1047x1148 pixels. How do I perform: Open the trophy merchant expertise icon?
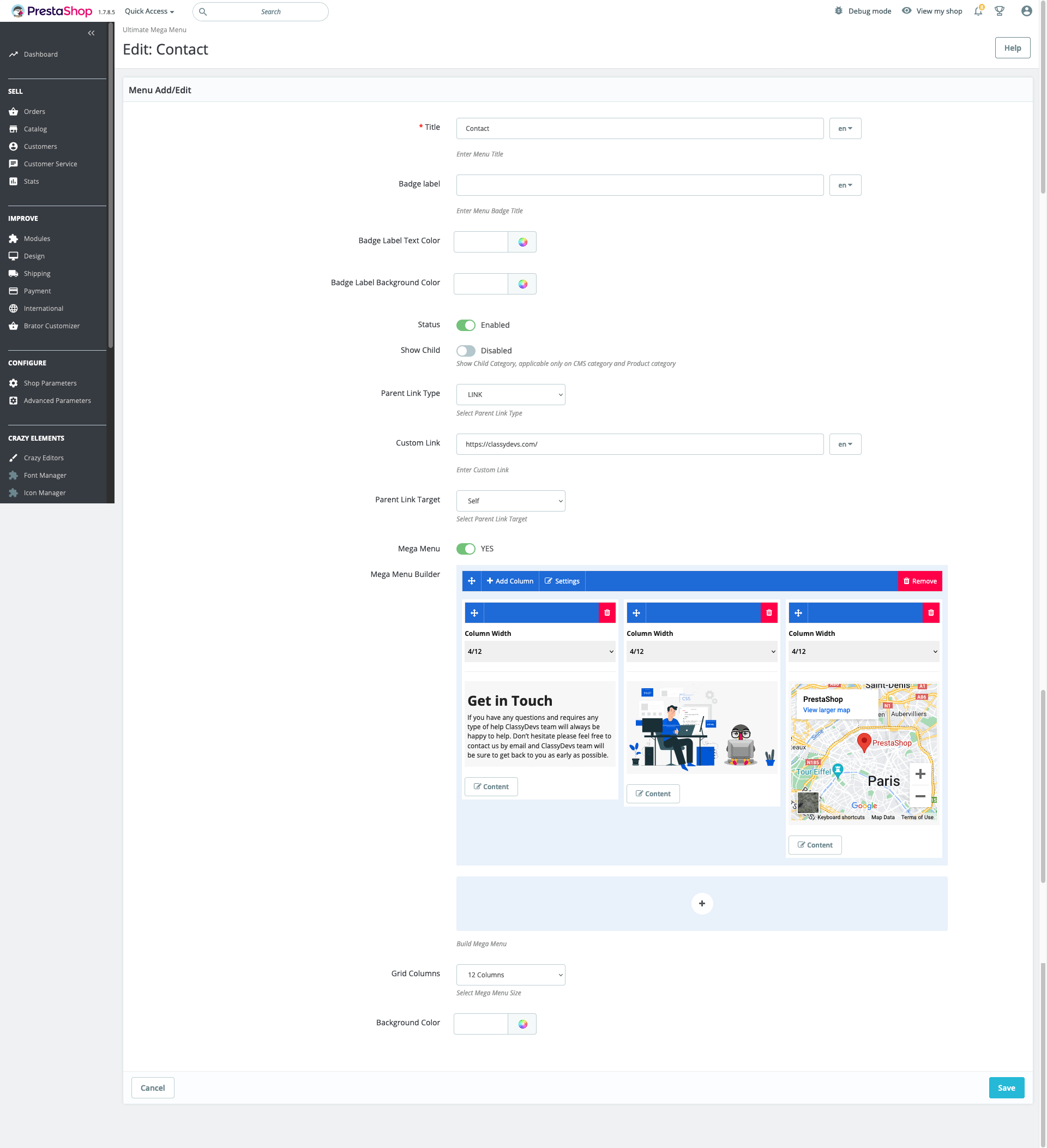coord(999,11)
